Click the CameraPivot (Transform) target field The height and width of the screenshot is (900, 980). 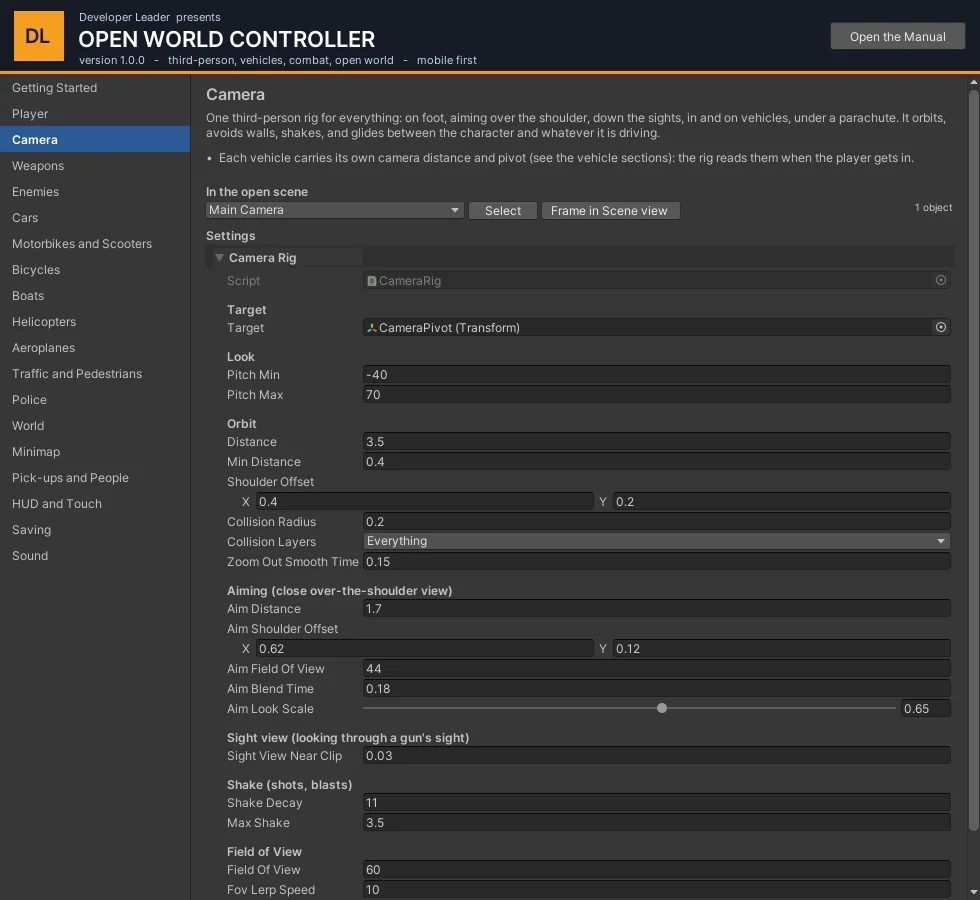(657, 328)
